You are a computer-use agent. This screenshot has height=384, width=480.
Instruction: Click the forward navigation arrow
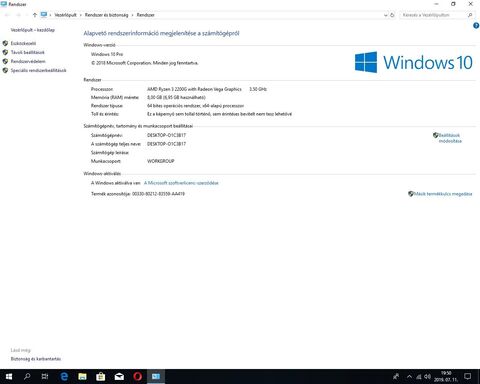(19, 15)
